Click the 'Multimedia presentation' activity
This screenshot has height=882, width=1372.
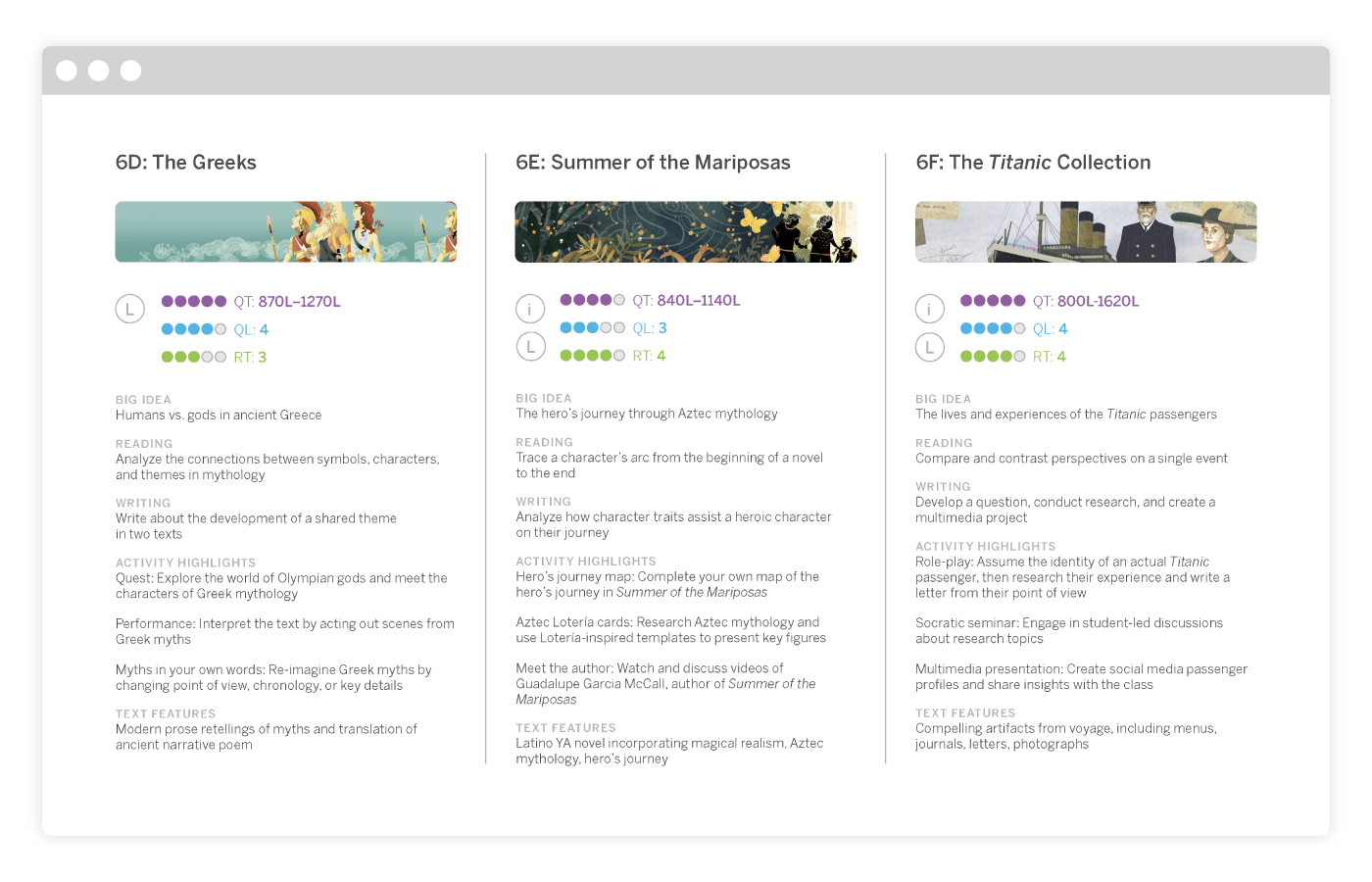(x=1081, y=677)
